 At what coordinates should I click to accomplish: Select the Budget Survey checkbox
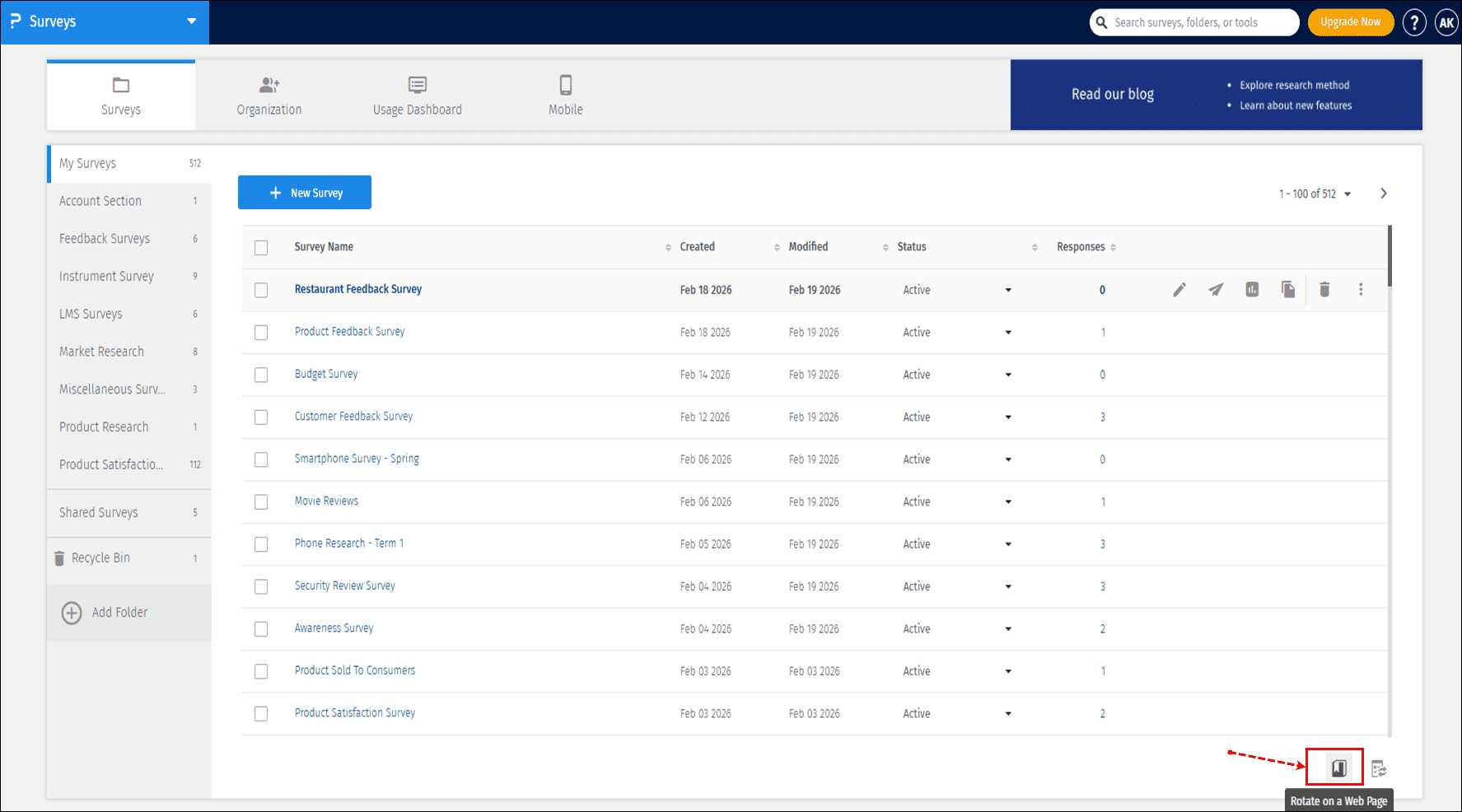(x=261, y=375)
